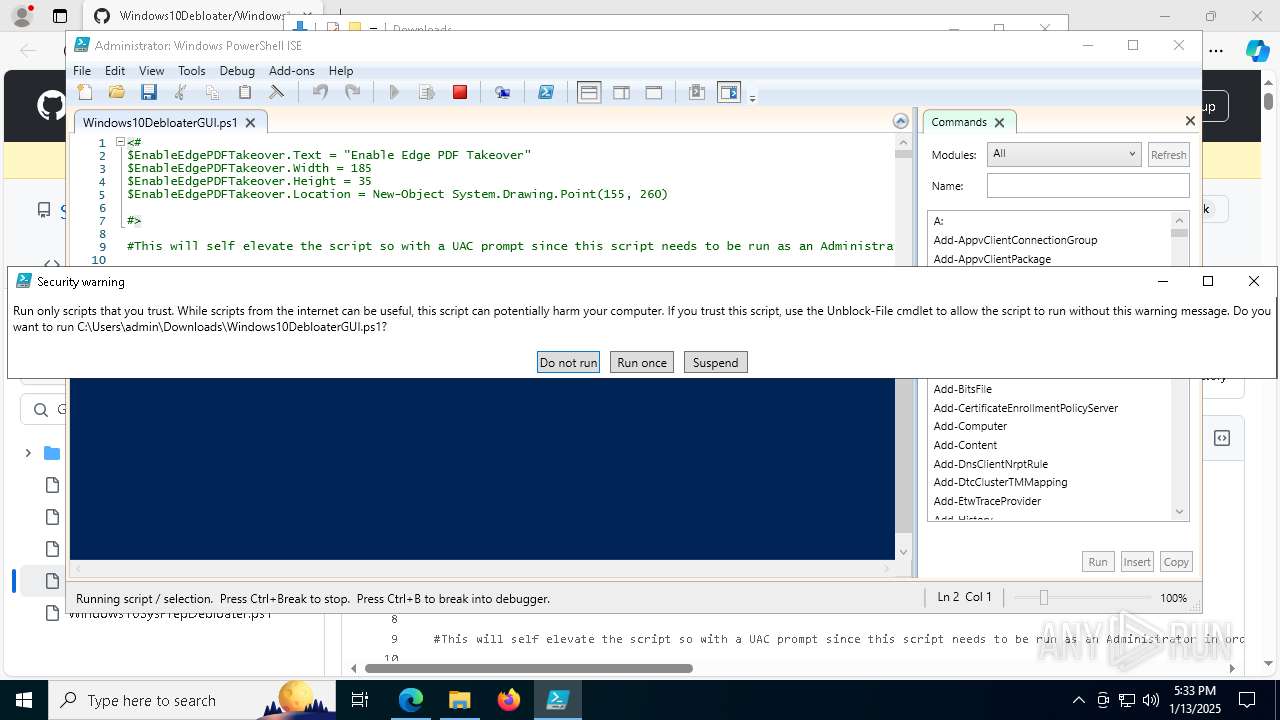Screen dimensions: 1280x720
Task: Open New Remote PowerShell Tab icon
Action: pos(503,92)
